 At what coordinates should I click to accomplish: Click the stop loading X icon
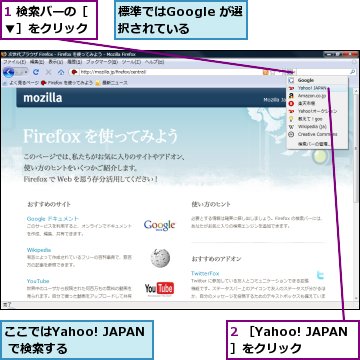49,72
